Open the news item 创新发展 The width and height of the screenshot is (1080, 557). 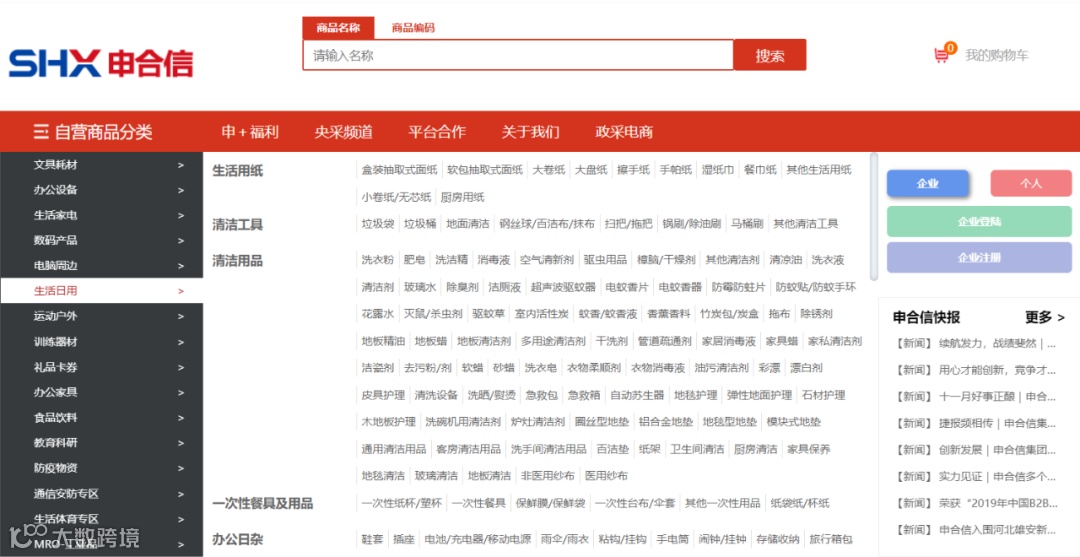975,450
